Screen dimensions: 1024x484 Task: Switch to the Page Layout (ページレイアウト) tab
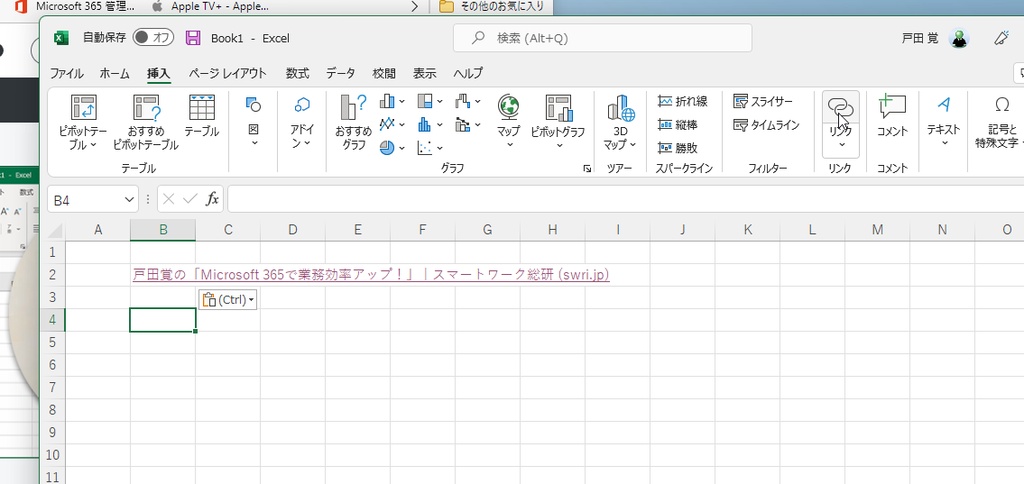tap(228, 73)
